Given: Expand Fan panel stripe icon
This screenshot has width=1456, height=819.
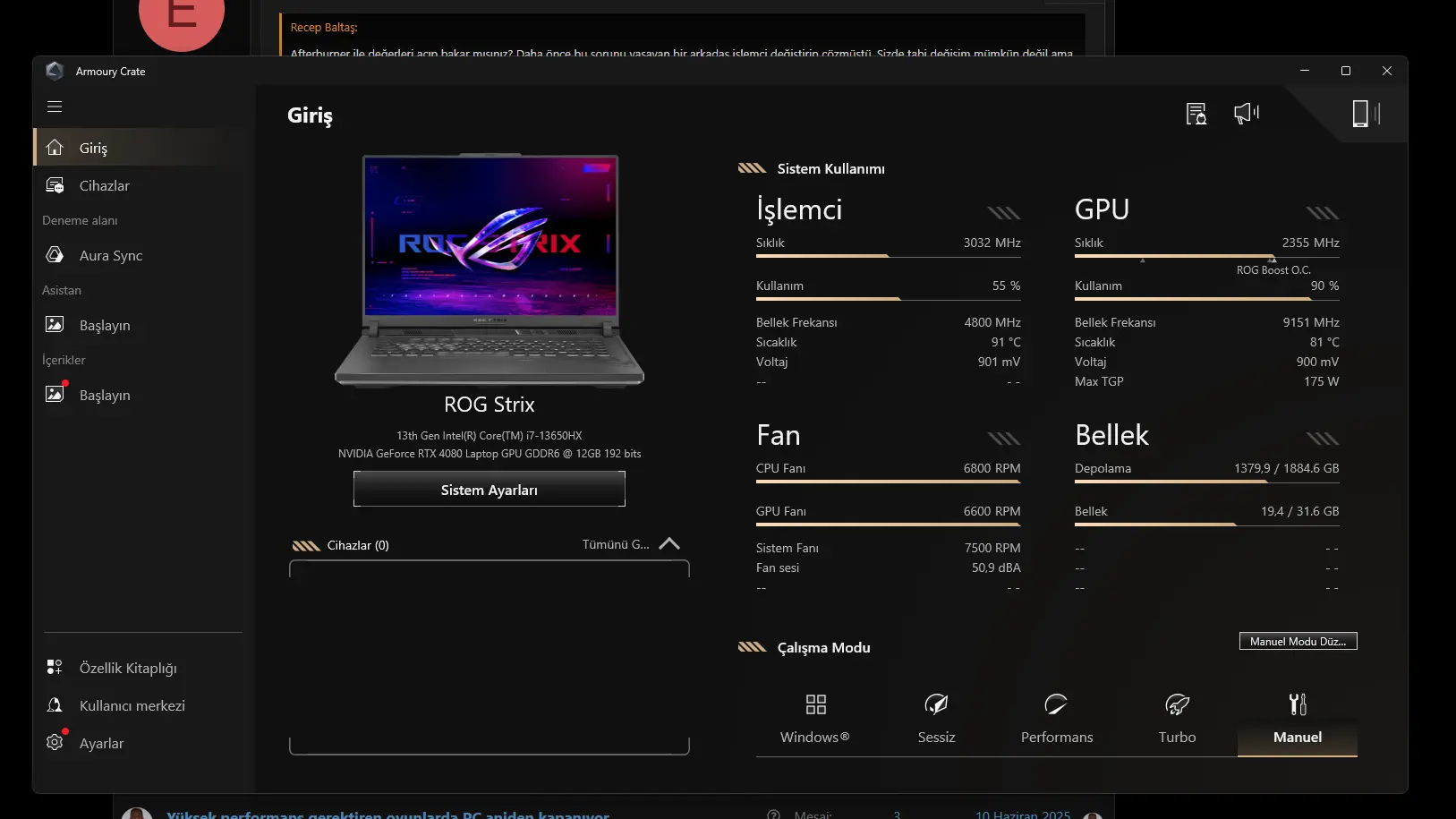Looking at the screenshot, I should pos(1003,439).
